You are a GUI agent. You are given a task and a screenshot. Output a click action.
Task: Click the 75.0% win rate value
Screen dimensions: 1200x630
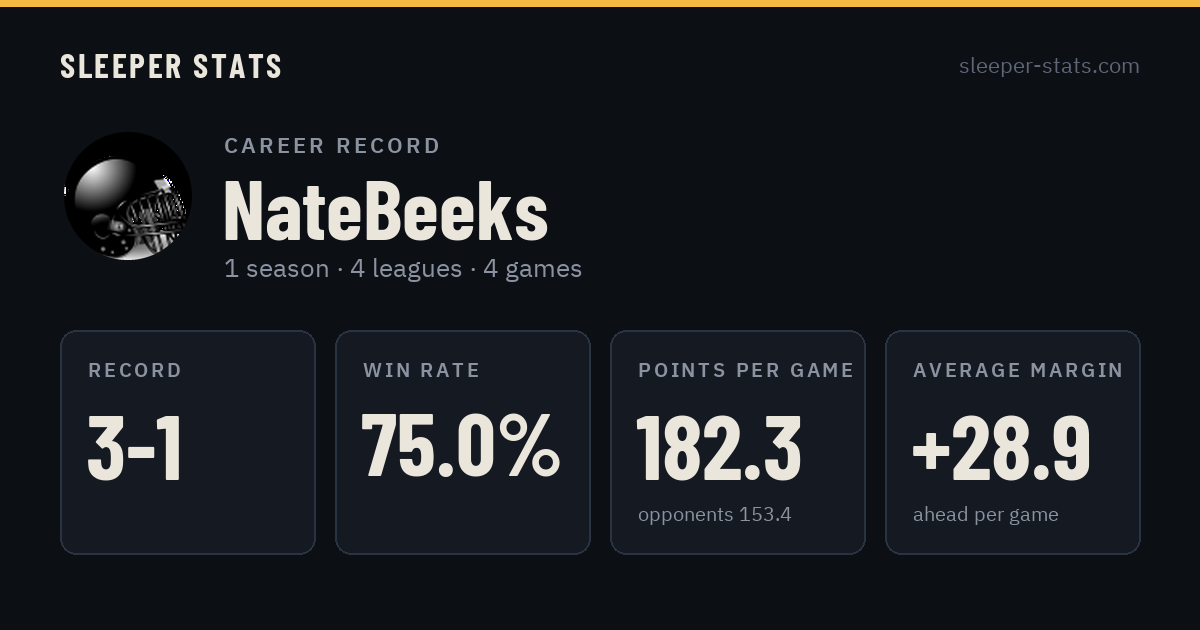461,447
